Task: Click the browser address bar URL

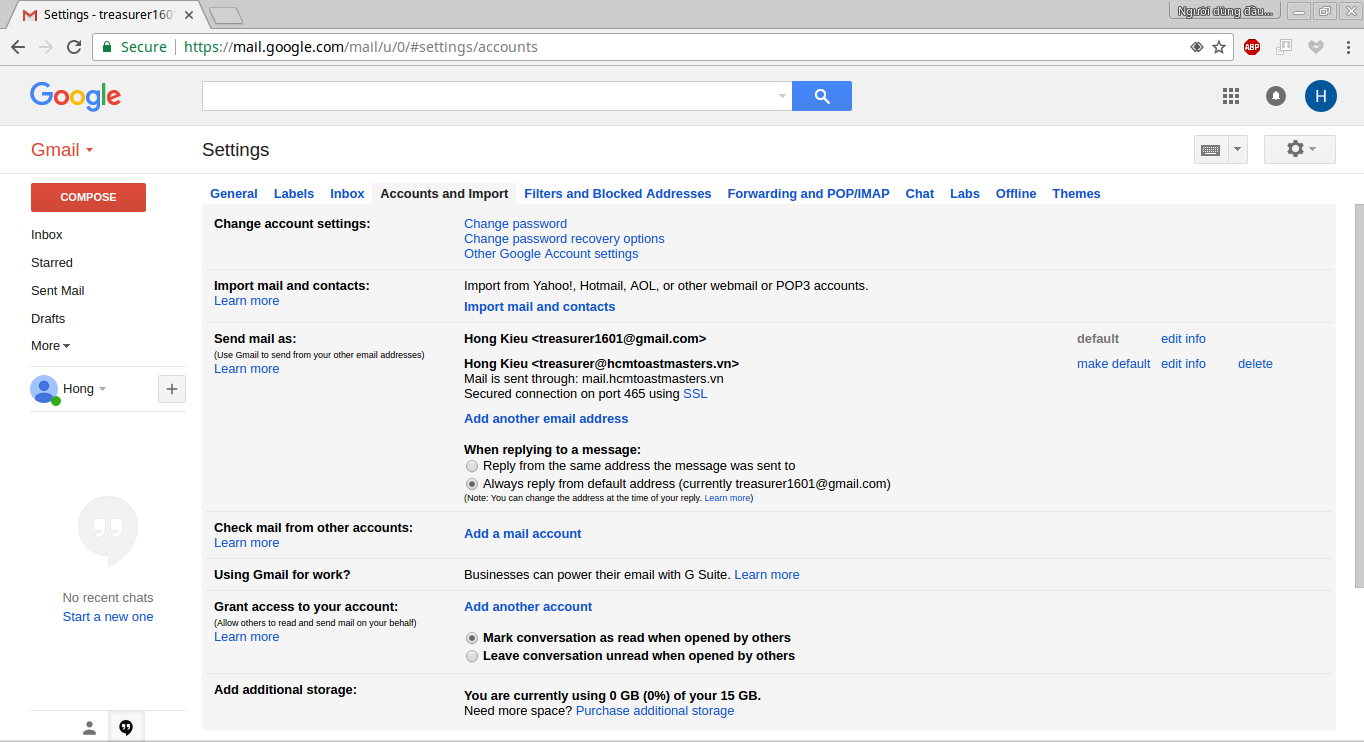Action: pos(361,47)
